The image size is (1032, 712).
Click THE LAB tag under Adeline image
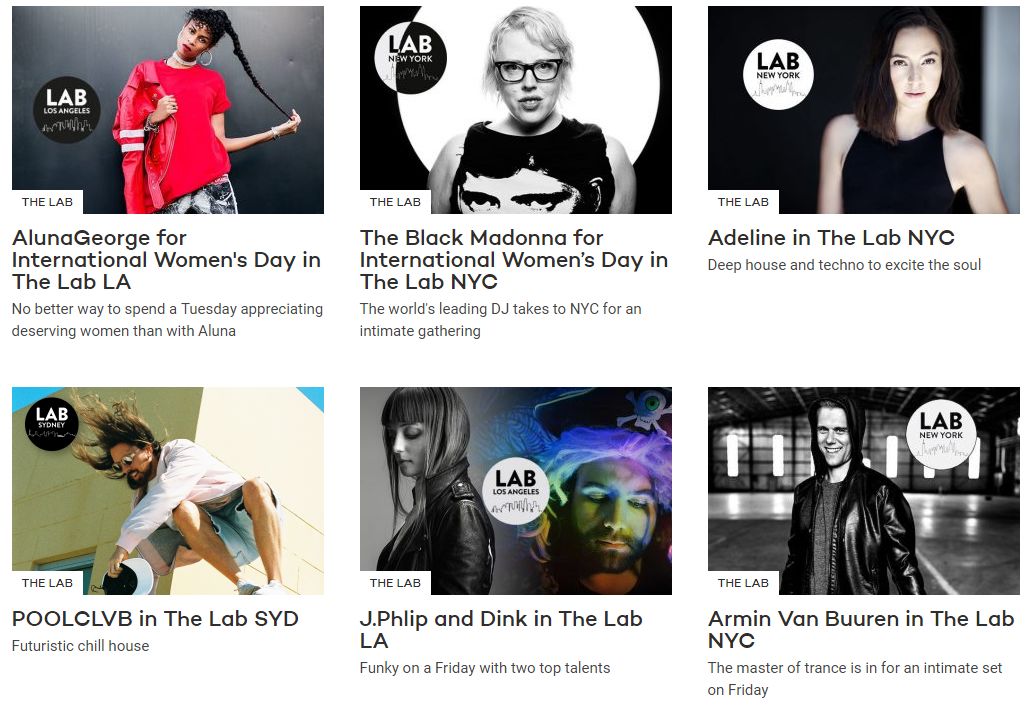[x=743, y=202]
